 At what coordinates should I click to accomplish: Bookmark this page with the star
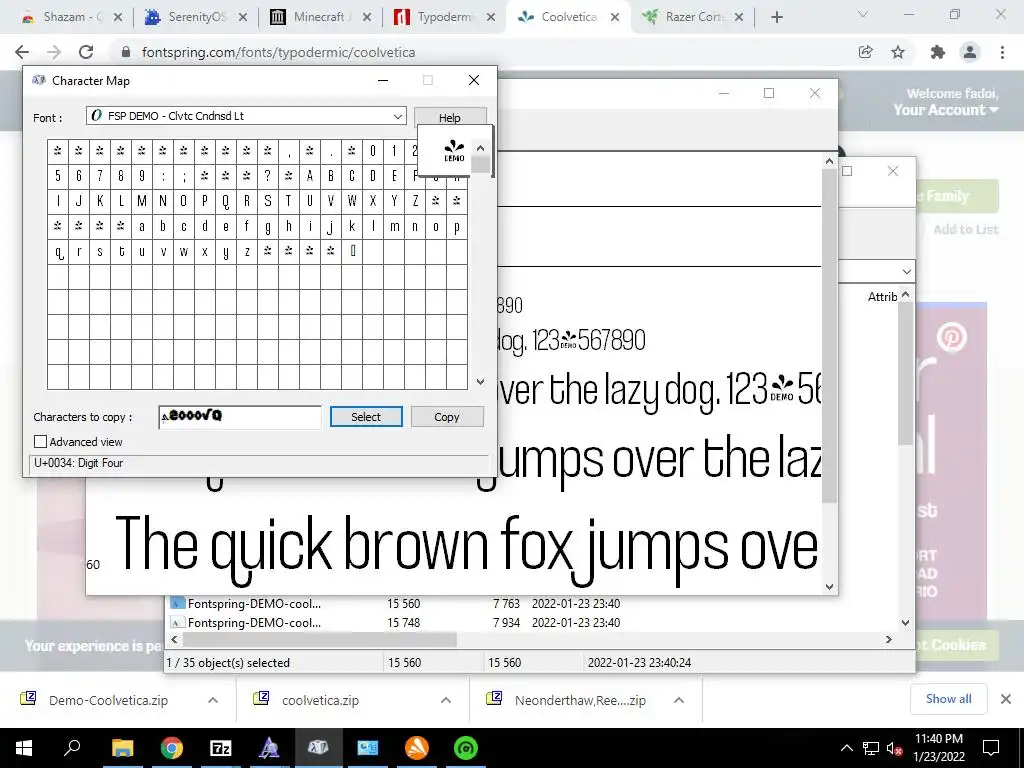pyautogui.click(x=898, y=52)
